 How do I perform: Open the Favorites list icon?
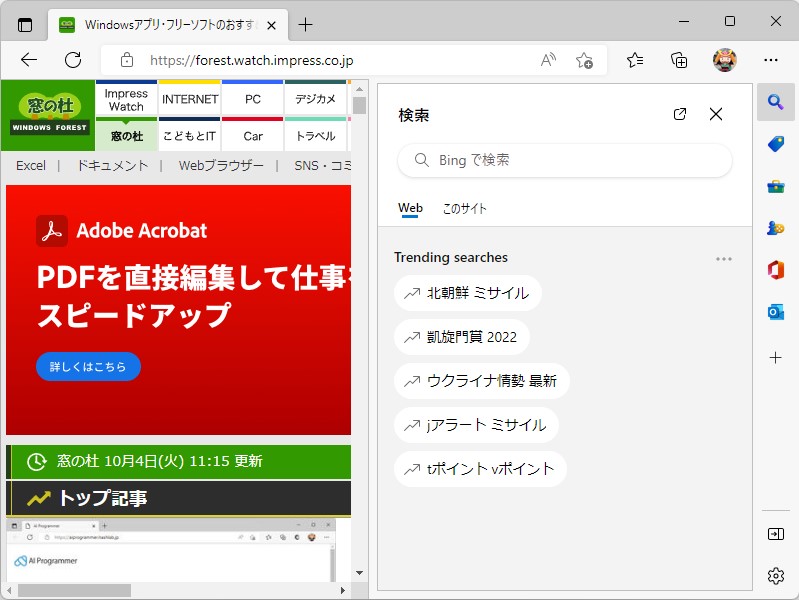pyautogui.click(x=635, y=60)
